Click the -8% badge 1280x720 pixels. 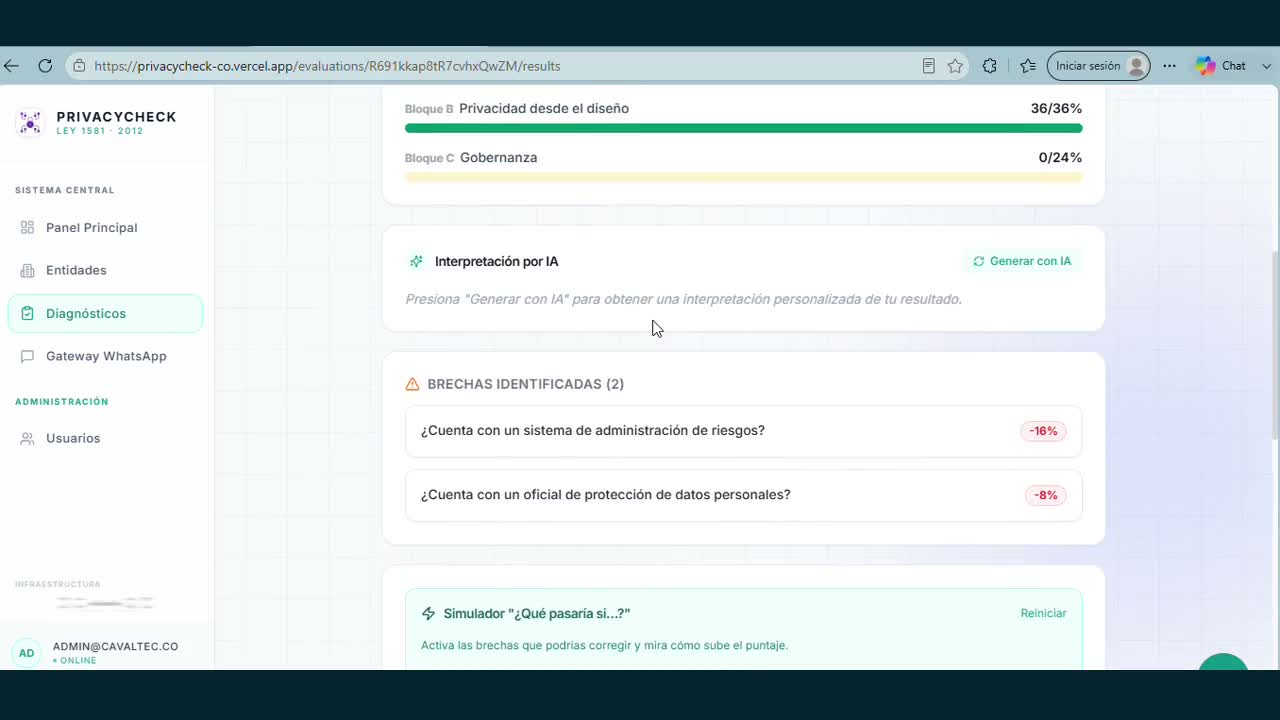point(1046,495)
